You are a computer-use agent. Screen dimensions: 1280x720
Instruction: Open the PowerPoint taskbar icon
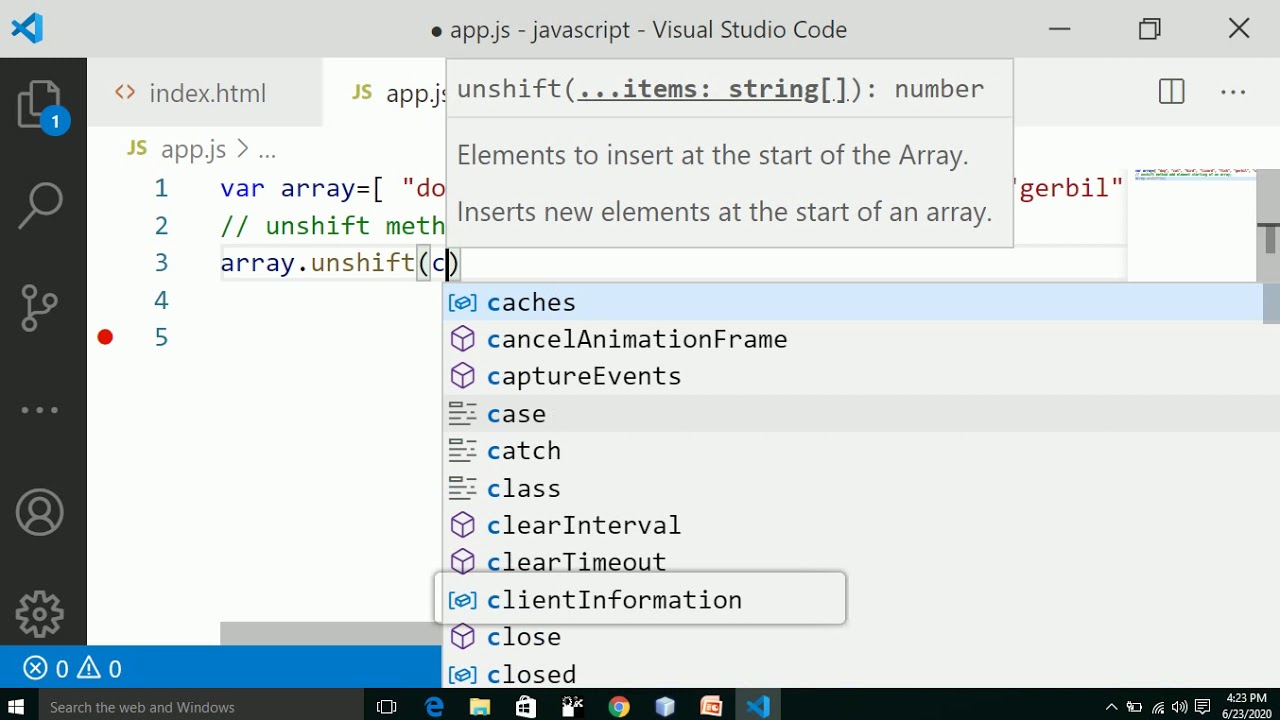[711, 707]
